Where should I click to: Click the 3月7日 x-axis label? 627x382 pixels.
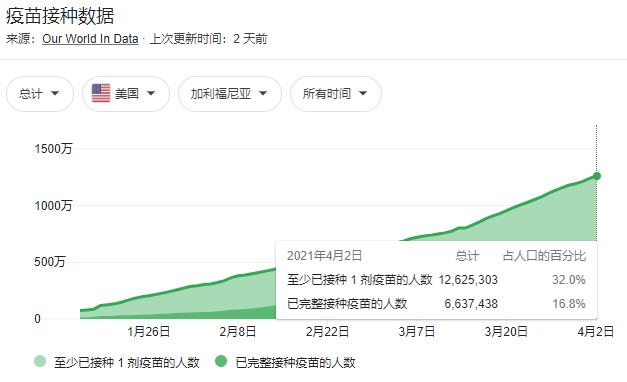point(417,332)
